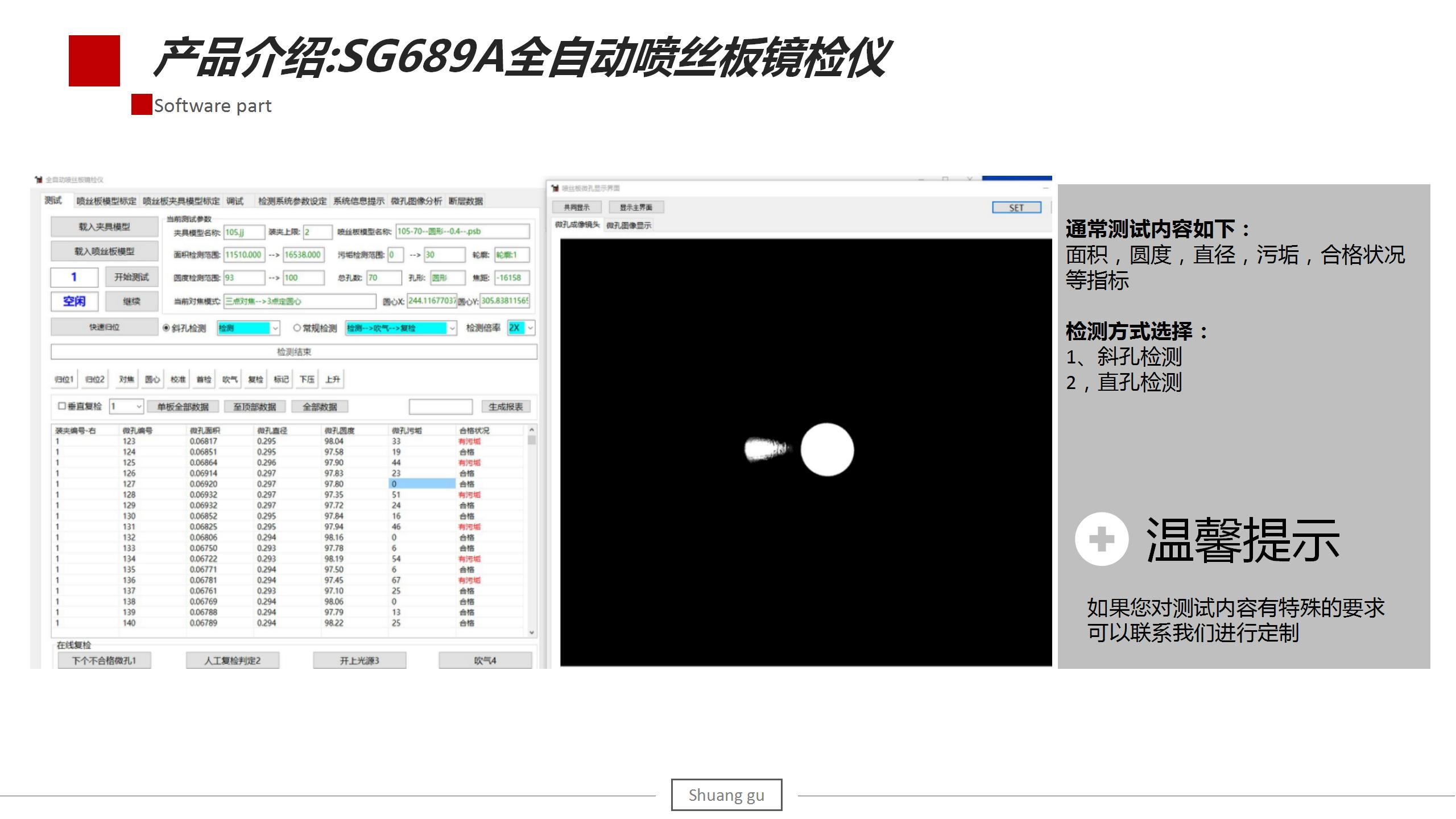The width and height of the screenshot is (1456, 819).
Task: Select the 斜孔检测 radio button
Action: (167, 328)
